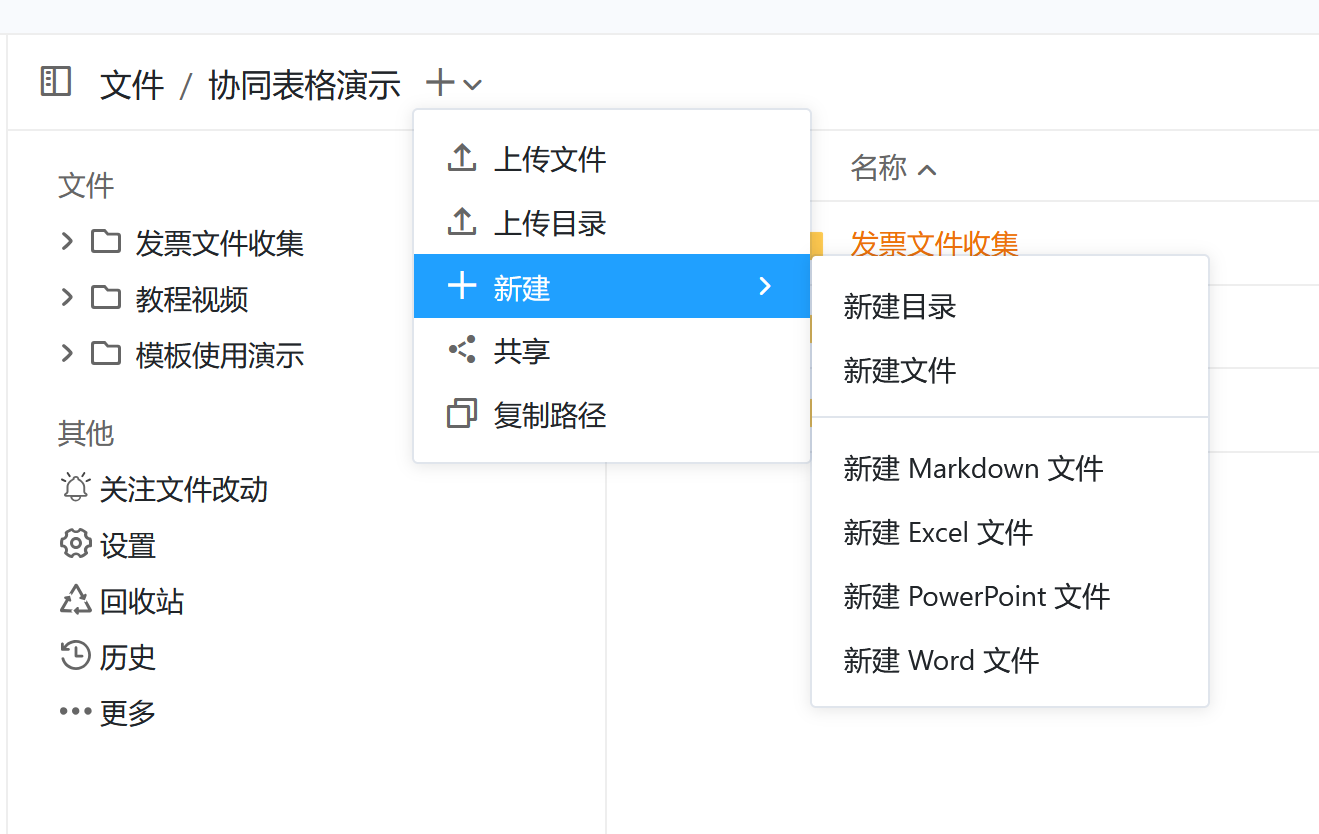This screenshot has width=1319, height=834.
Task: Open the 模板使用演示 folder
Action: [219, 355]
